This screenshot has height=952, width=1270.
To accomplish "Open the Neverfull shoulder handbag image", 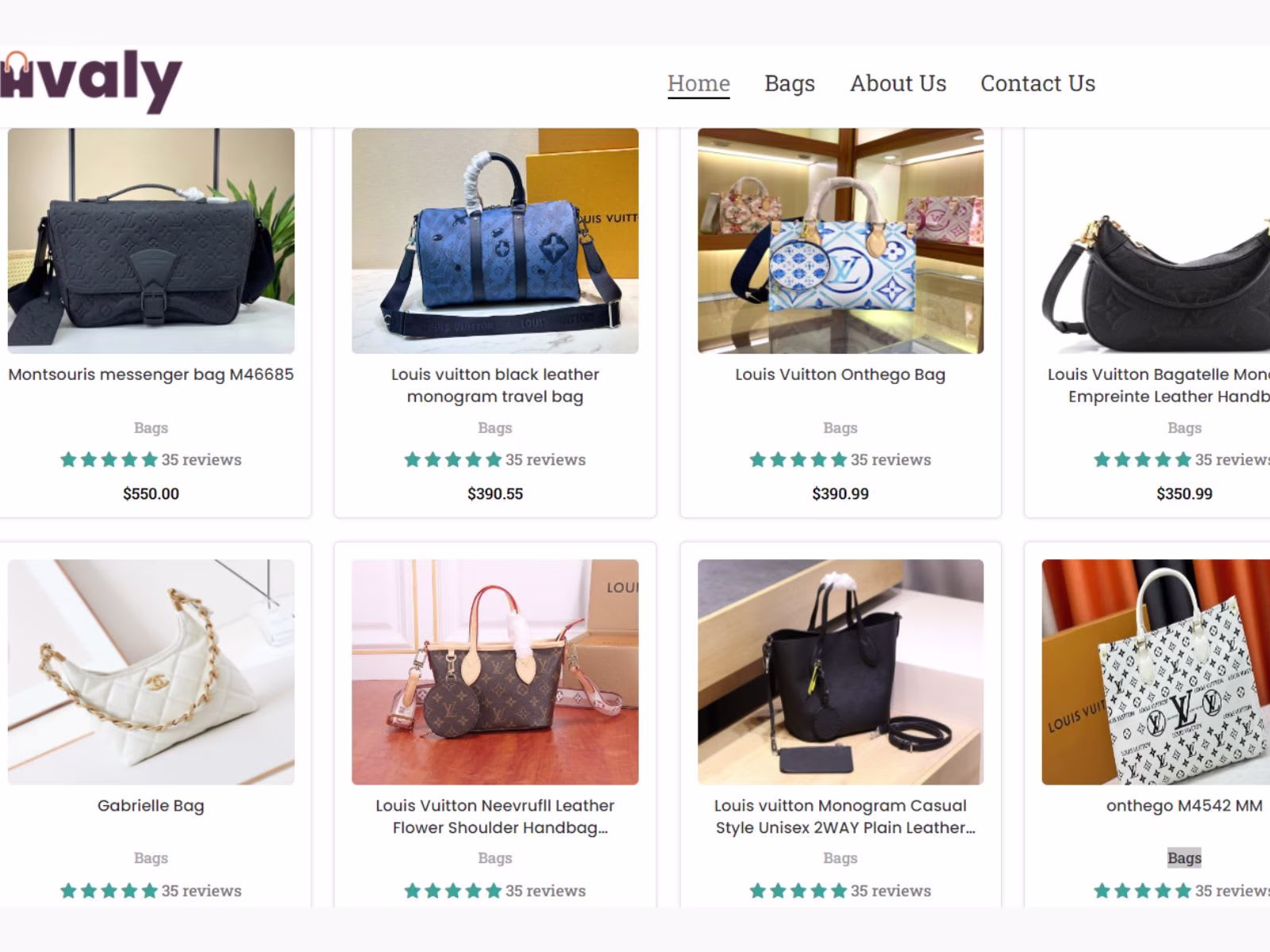I will click(495, 672).
